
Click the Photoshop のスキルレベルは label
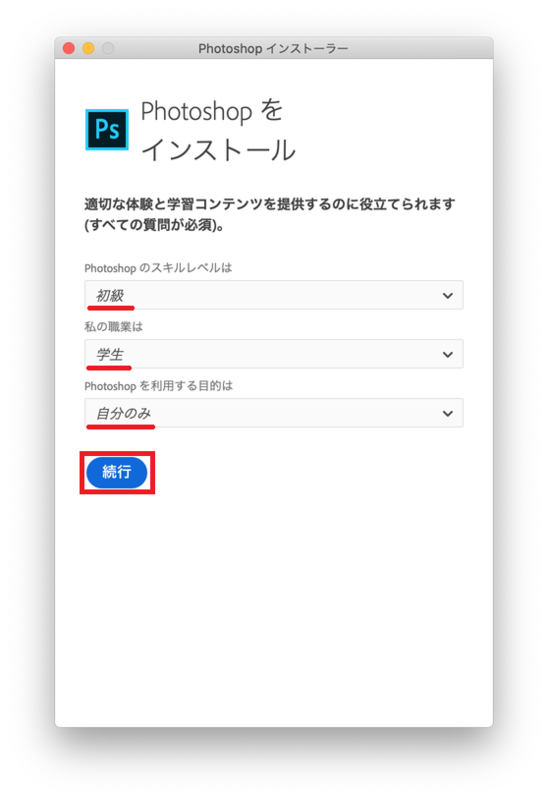click(x=158, y=268)
